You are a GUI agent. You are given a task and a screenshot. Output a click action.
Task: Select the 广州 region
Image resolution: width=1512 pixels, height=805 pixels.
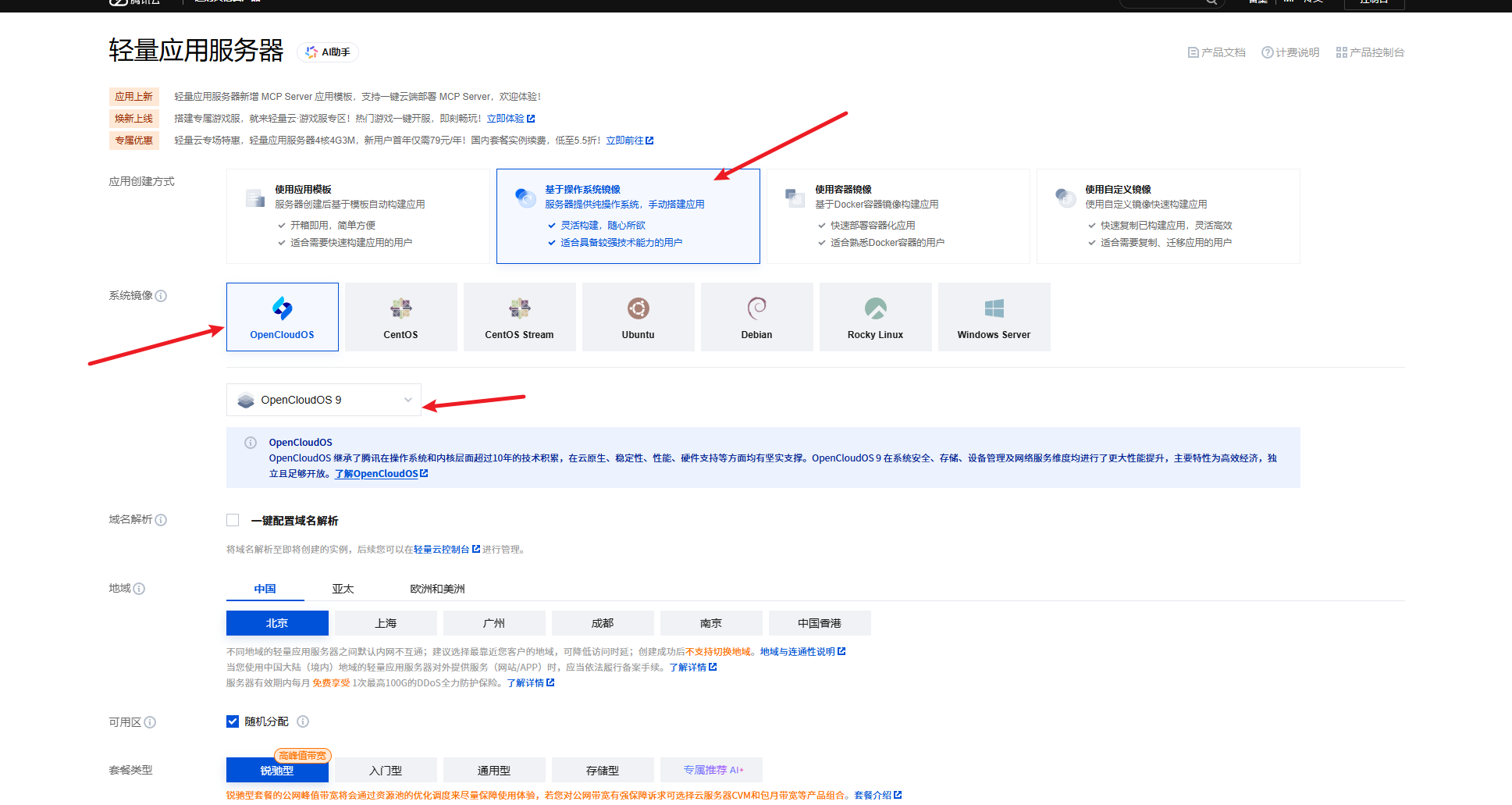click(x=494, y=622)
